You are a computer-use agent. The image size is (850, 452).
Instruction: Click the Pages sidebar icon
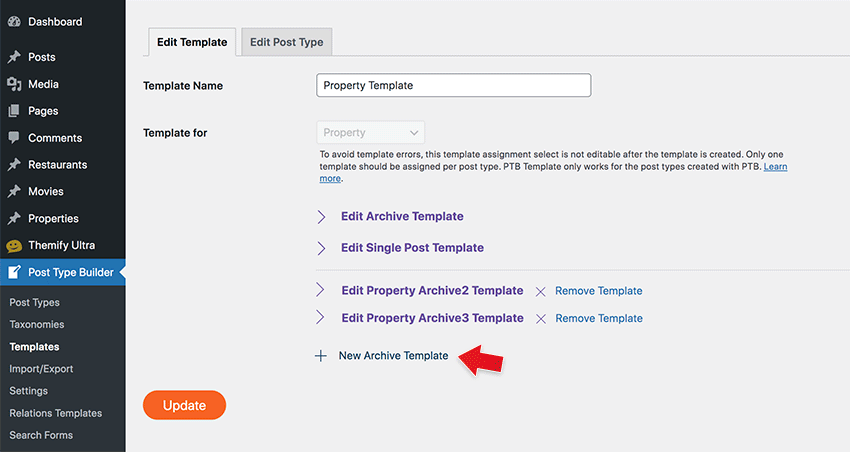coord(14,111)
